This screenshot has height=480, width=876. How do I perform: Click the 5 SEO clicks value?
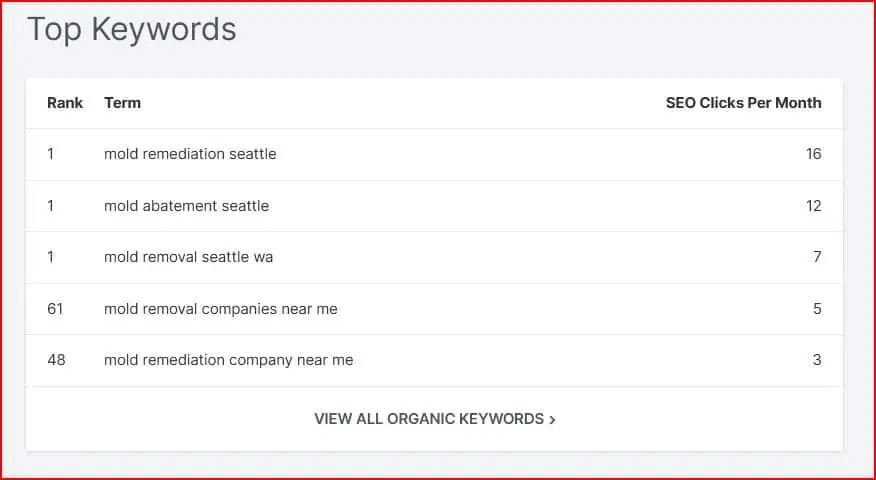[x=817, y=309]
